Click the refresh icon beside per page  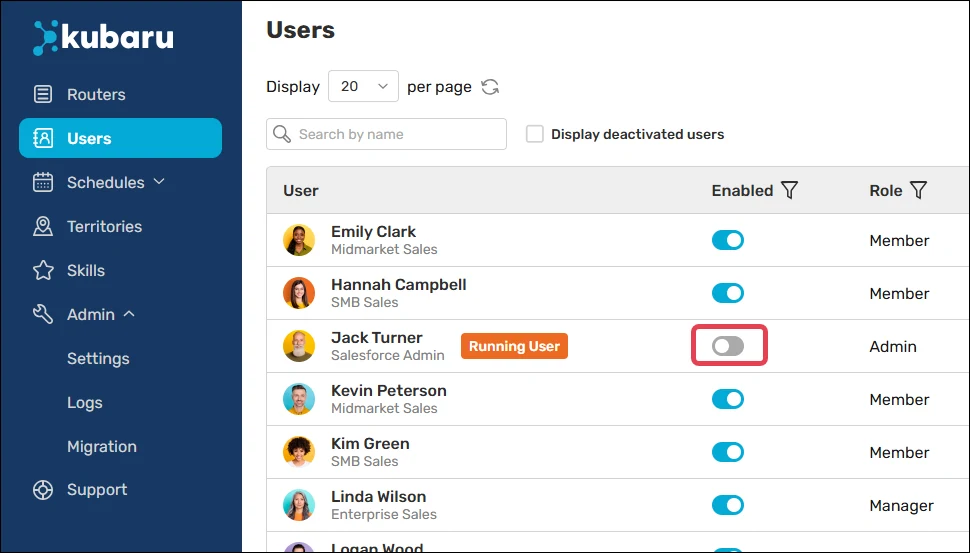pos(490,87)
